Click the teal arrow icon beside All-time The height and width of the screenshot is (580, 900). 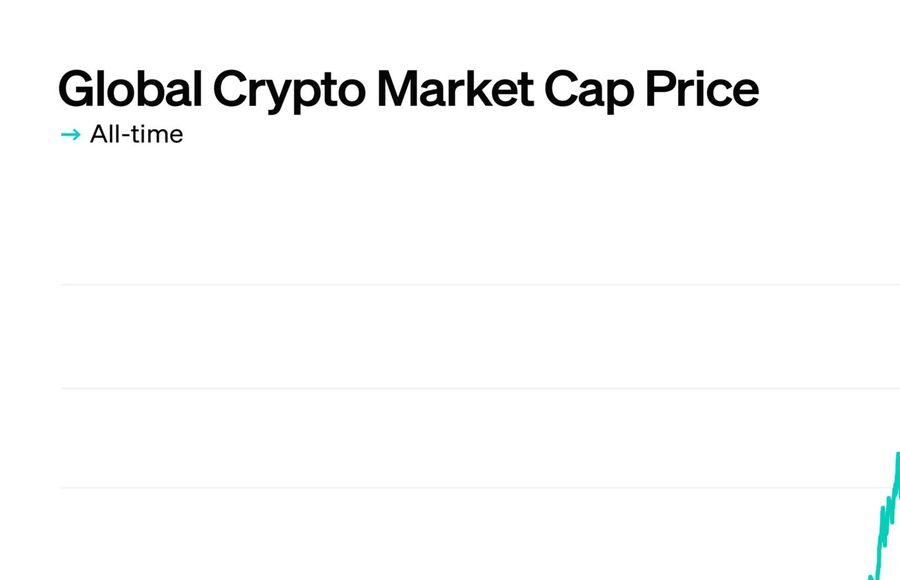71,135
